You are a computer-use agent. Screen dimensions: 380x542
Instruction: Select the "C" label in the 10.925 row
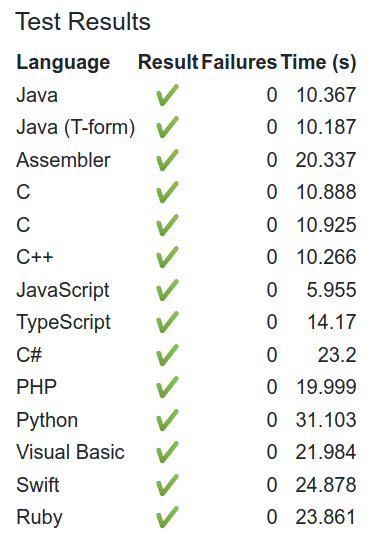click(x=23, y=225)
